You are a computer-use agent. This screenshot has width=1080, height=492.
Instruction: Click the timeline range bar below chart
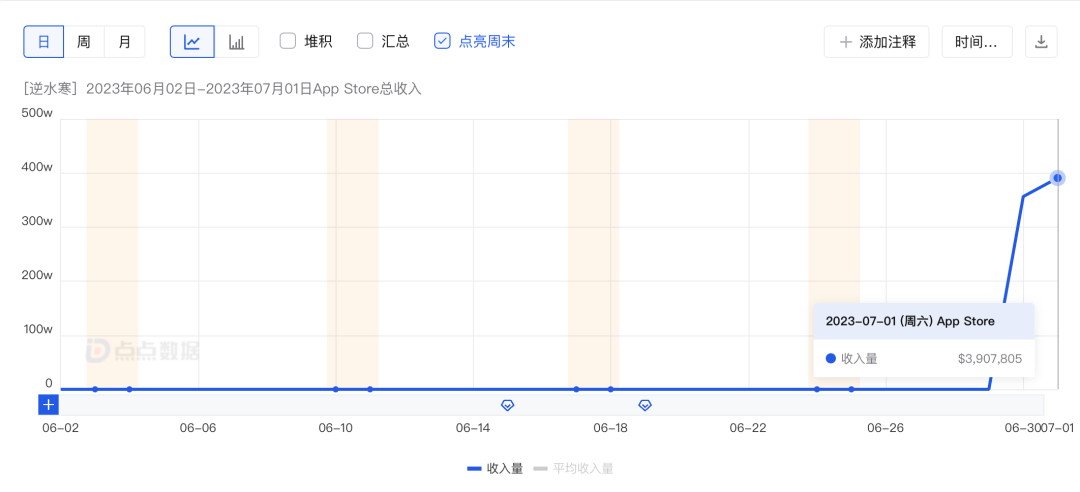[x=800, y=405]
